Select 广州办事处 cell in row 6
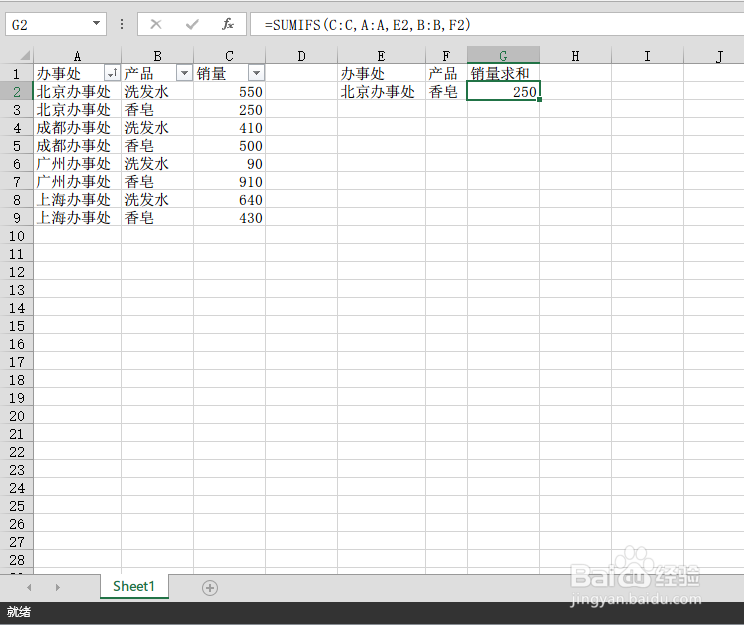The width and height of the screenshot is (744, 625). (x=77, y=163)
